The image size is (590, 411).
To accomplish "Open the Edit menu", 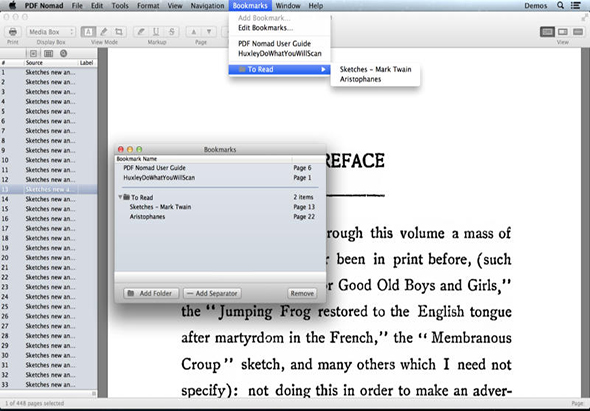I will pyautogui.click(x=97, y=6).
